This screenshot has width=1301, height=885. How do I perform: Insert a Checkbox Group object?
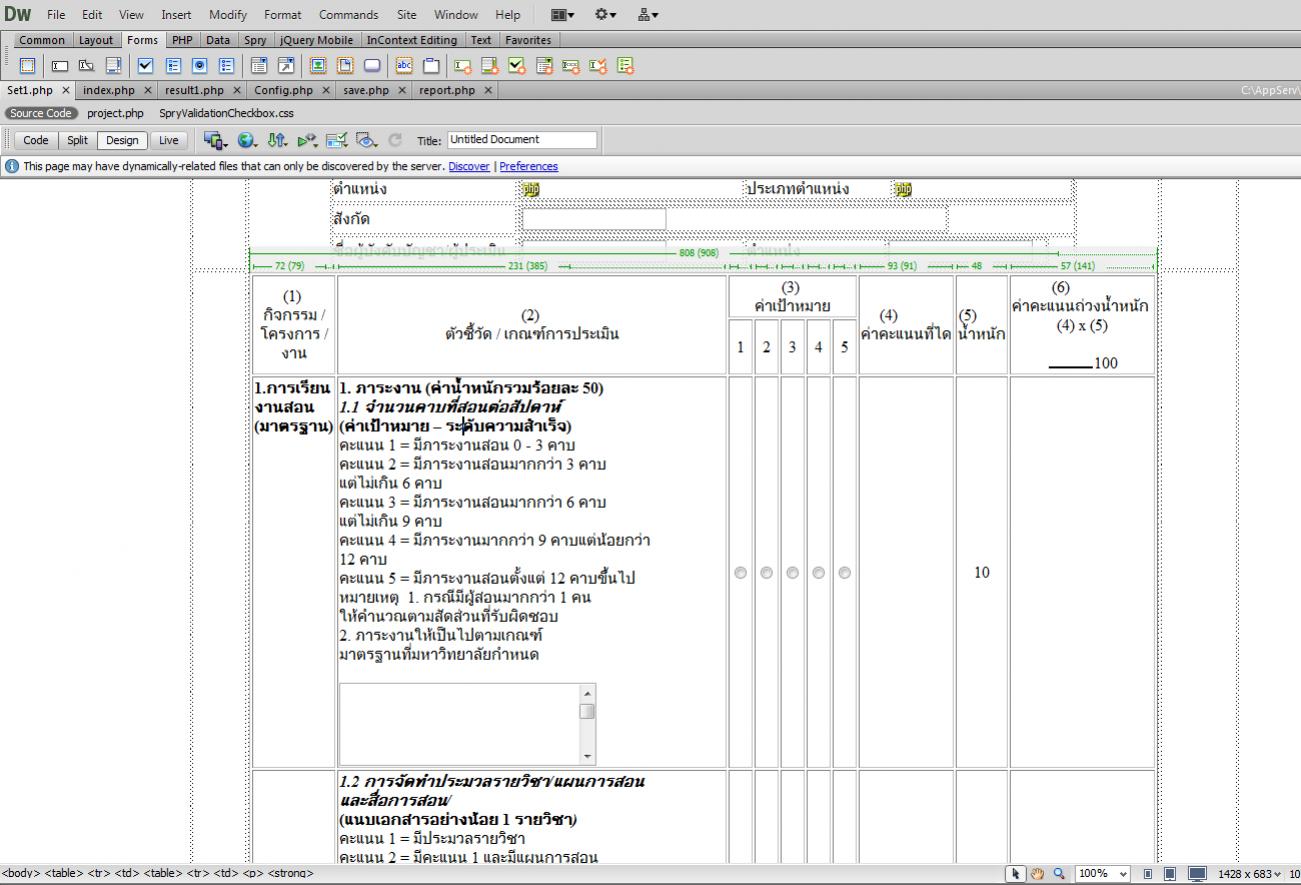coord(172,65)
